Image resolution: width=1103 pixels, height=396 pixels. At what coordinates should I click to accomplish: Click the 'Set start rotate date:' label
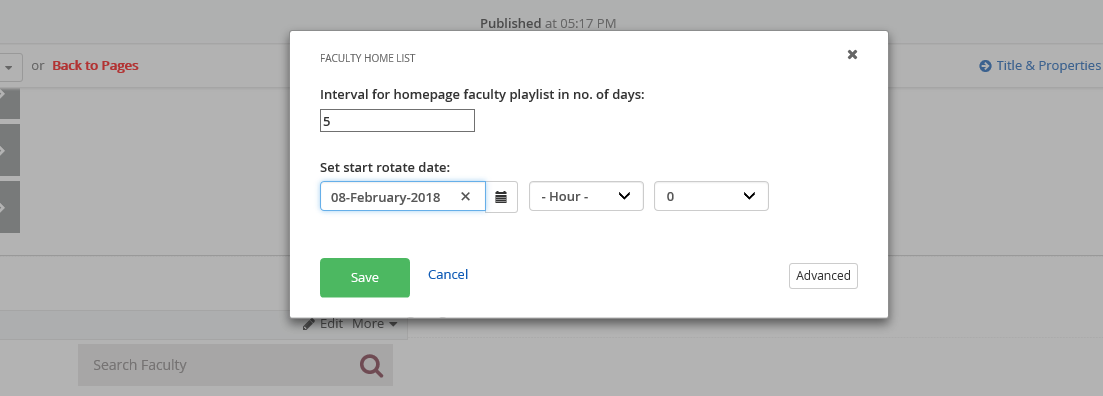(x=385, y=167)
